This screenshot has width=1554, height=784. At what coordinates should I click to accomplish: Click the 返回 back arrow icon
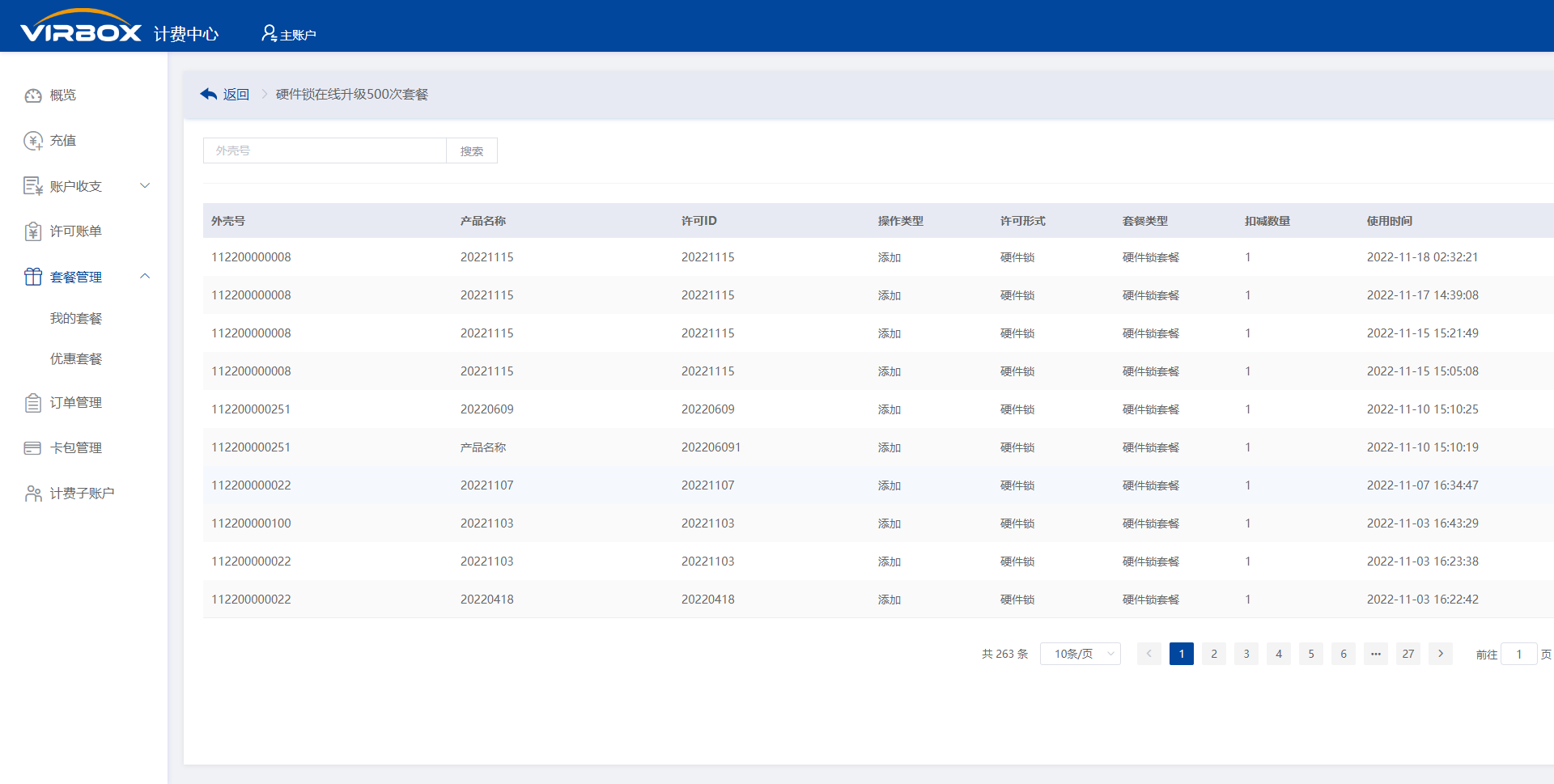[209, 94]
